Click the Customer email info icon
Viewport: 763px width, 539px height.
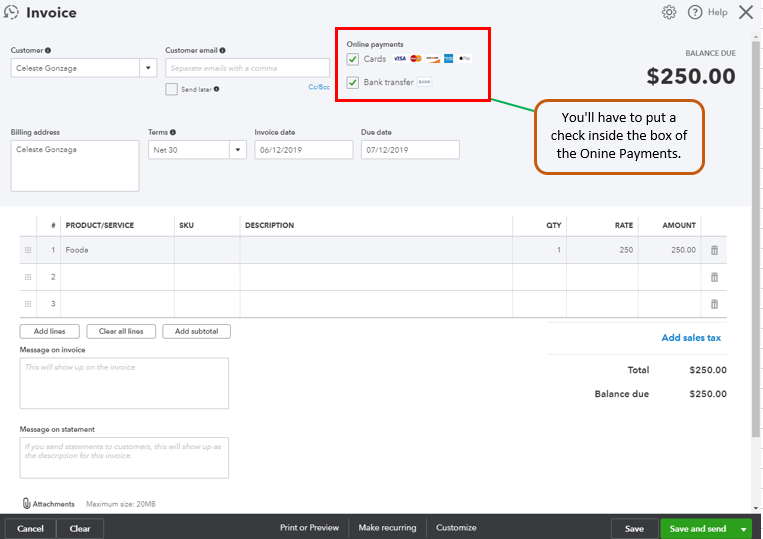(x=222, y=50)
